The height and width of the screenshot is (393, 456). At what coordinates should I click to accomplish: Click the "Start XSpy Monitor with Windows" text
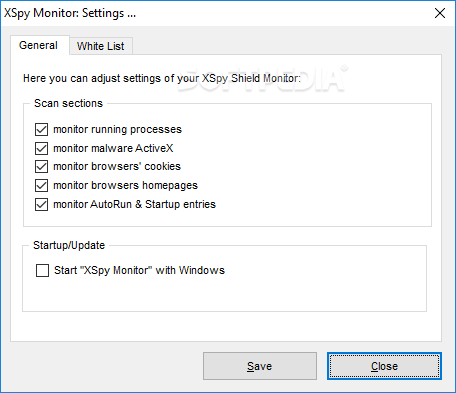tap(139, 270)
